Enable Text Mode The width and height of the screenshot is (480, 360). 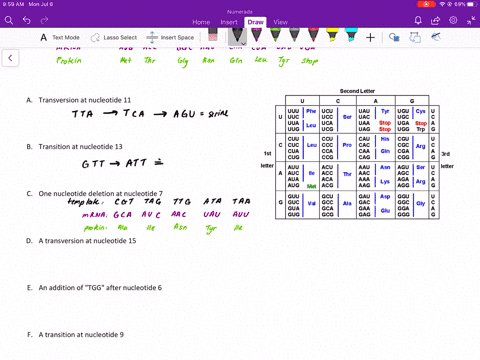coord(60,37)
